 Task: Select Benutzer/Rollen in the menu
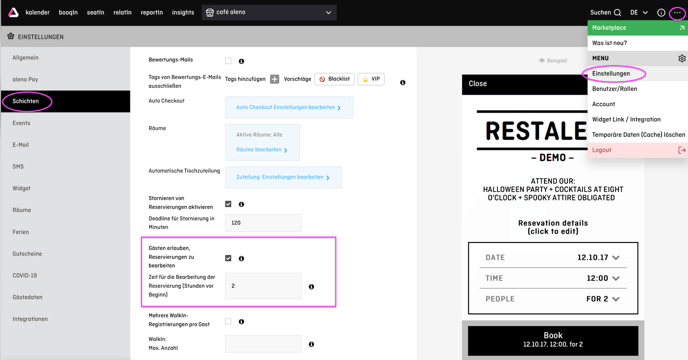click(638, 89)
